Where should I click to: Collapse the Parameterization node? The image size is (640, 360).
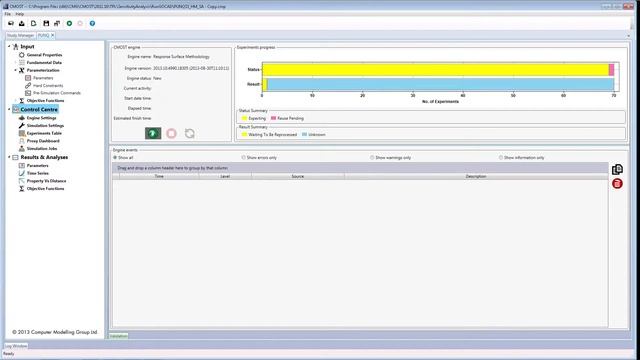click(16, 70)
